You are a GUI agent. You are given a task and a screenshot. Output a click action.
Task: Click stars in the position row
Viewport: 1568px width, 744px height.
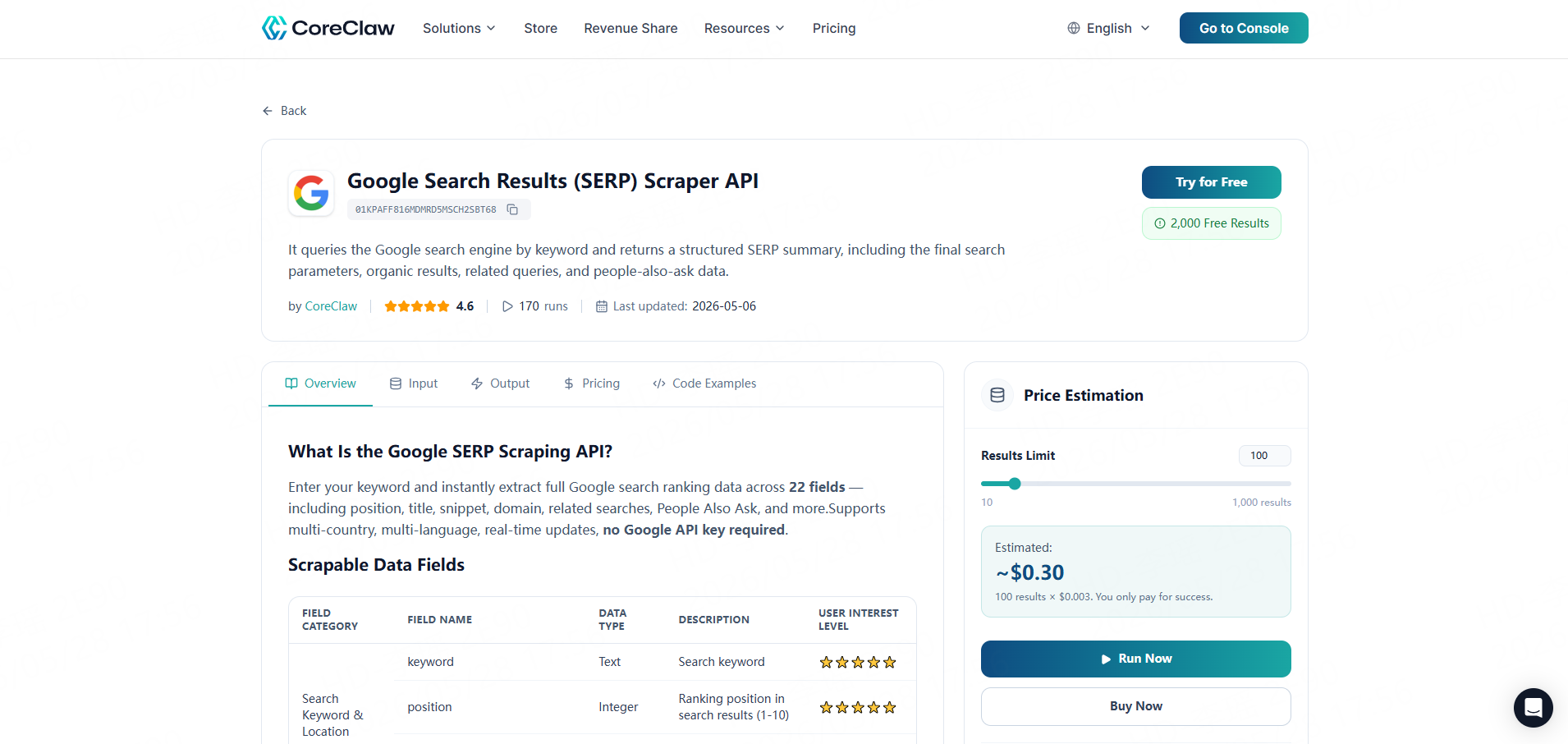[x=858, y=707]
